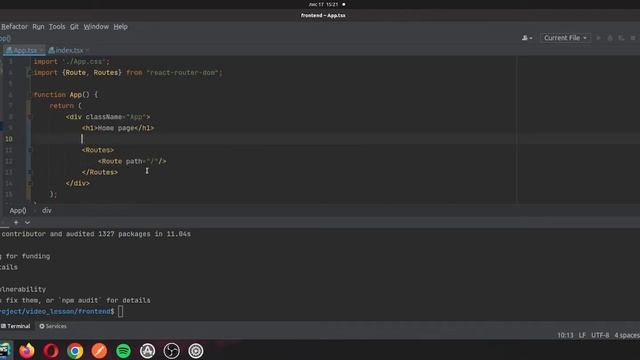Image resolution: width=640 pixels, height=360 pixels.
Task: Open Firefox from the taskbar
Action: click(27, 351)
